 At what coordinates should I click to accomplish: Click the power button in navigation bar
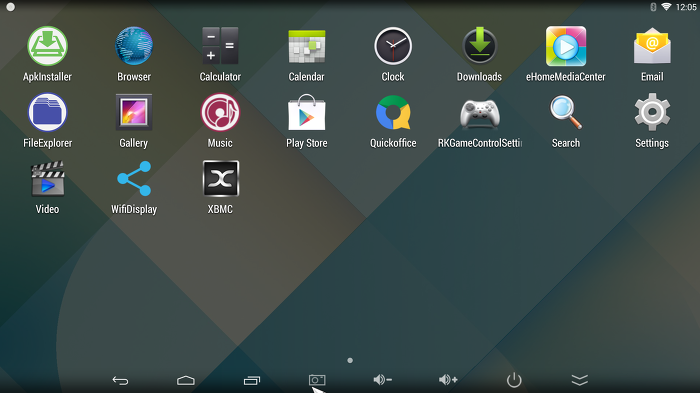click(x=514, y=380)
